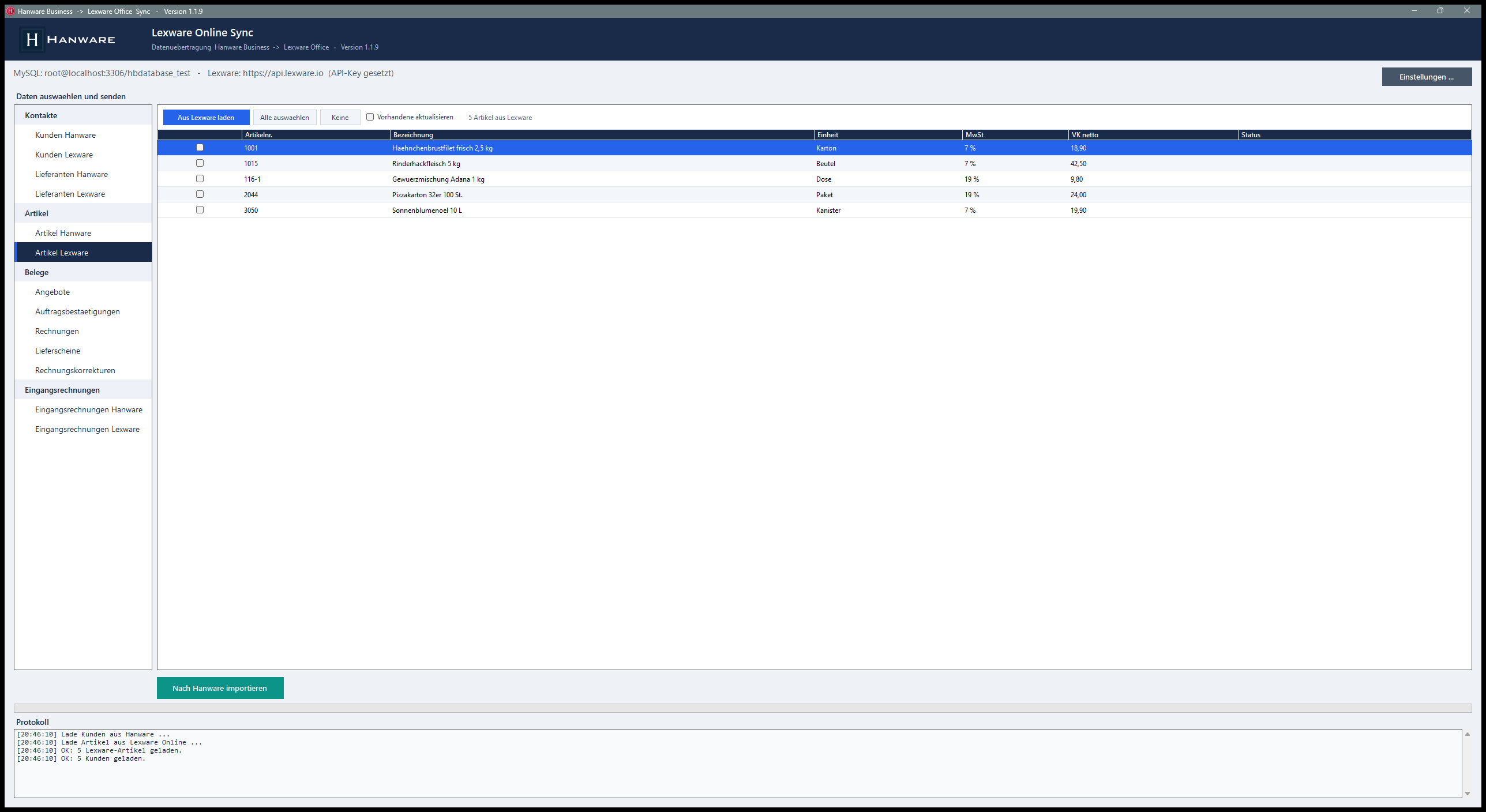Click the MySQL connection info text
Image resolution: width=1486 pixels, height=812 pixels.
point(102,73)
